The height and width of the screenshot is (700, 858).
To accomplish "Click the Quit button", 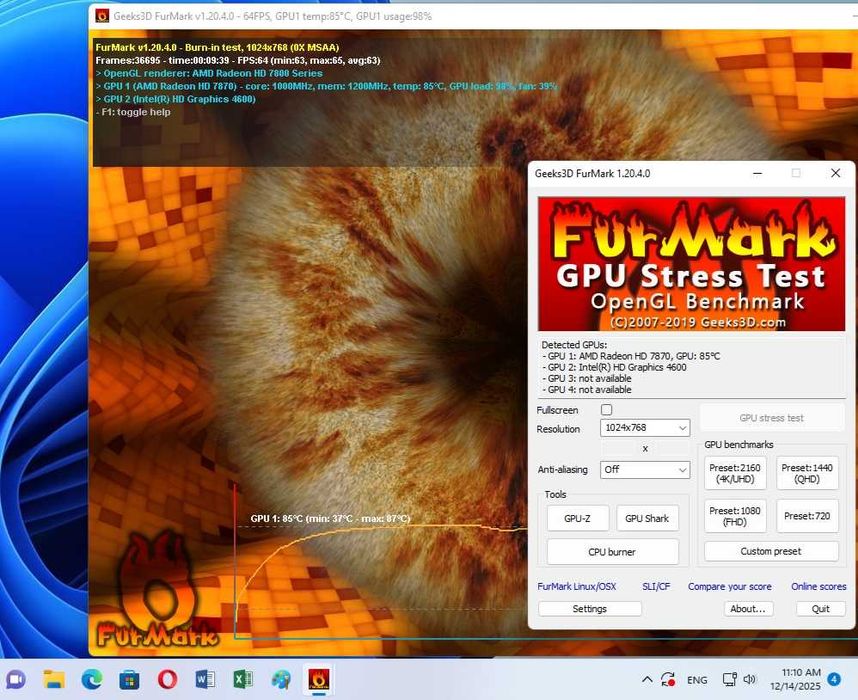I will click(x=820, y=609).
